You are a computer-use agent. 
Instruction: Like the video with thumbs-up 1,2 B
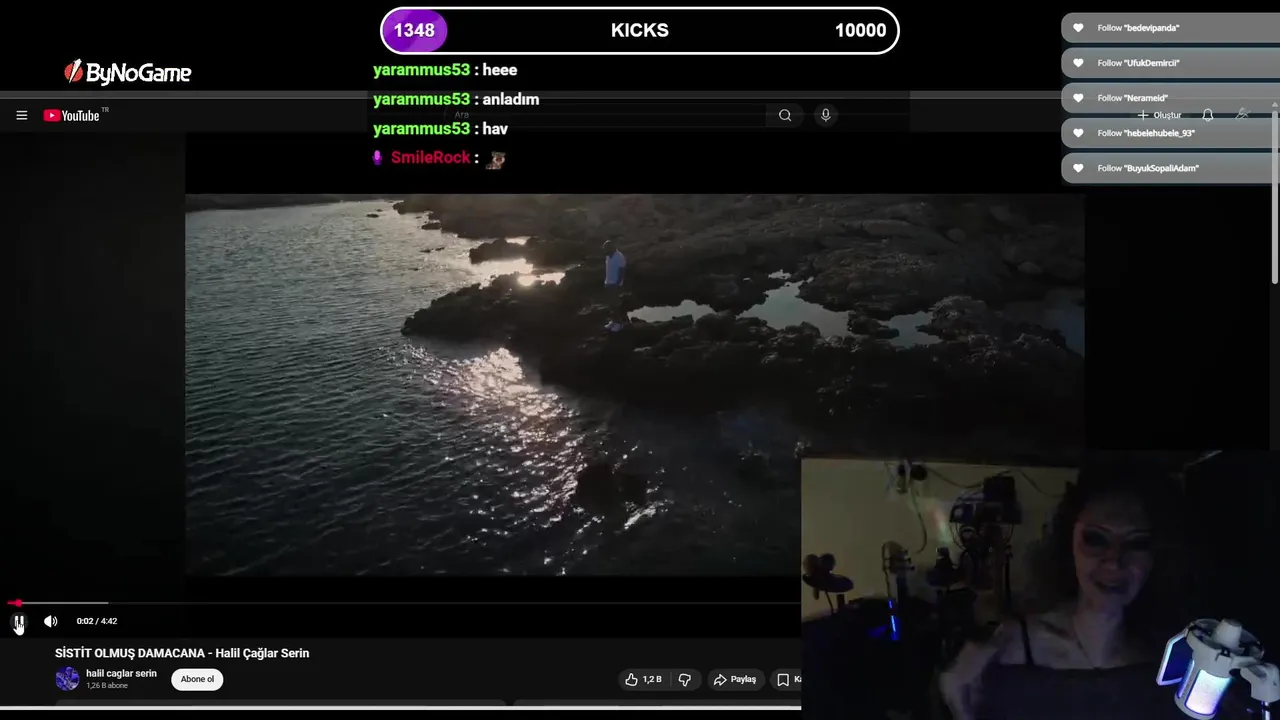point(643,679)
